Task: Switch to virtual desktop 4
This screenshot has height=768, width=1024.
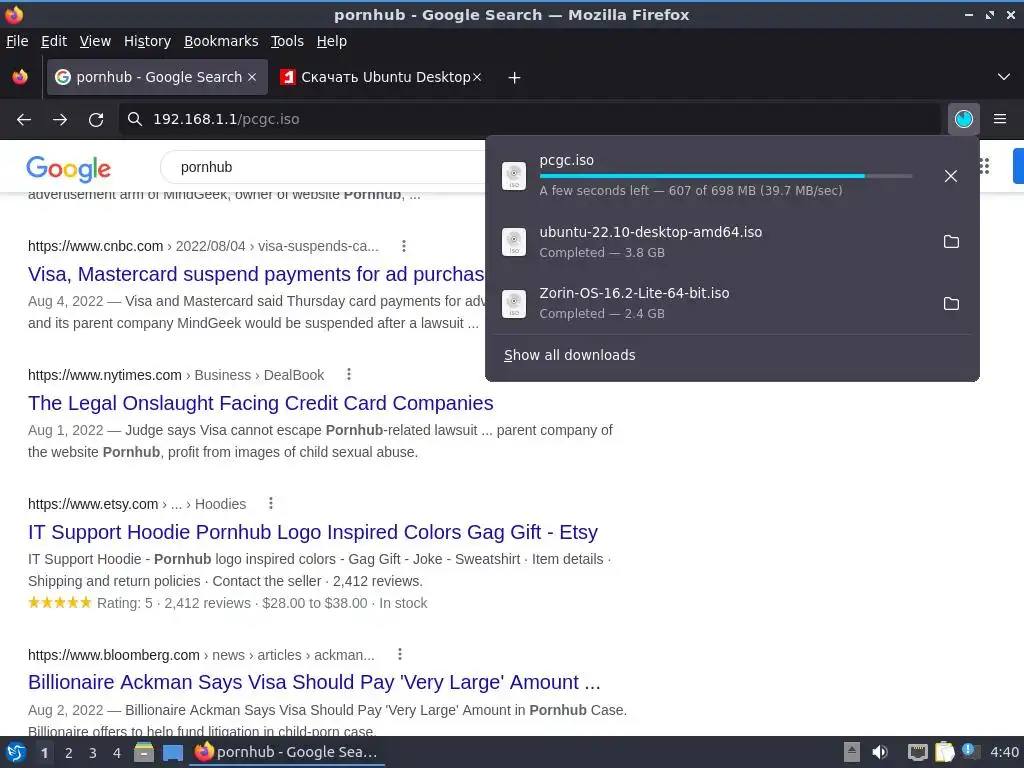Action: (x=117, y=753)
